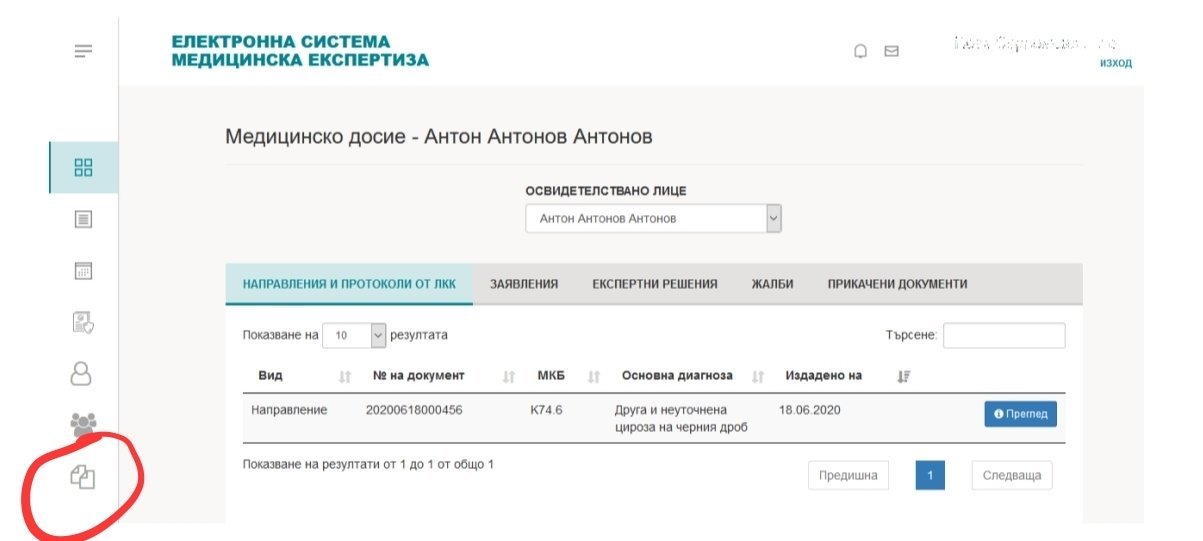Viewport: 1203px width, 541px height.
Task: Open the hamburger menu in sidebar
Action: pyautogui.click(x=84, y=51)
